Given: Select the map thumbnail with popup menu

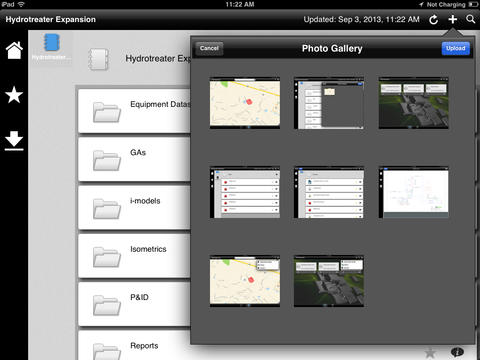Looking at the screenshot, I should click(245, 281).
